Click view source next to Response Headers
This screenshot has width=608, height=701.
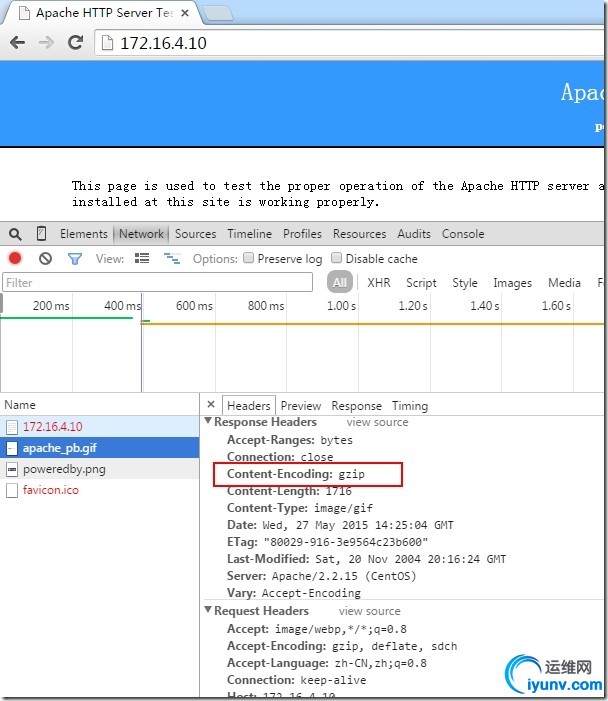[377, 422]
